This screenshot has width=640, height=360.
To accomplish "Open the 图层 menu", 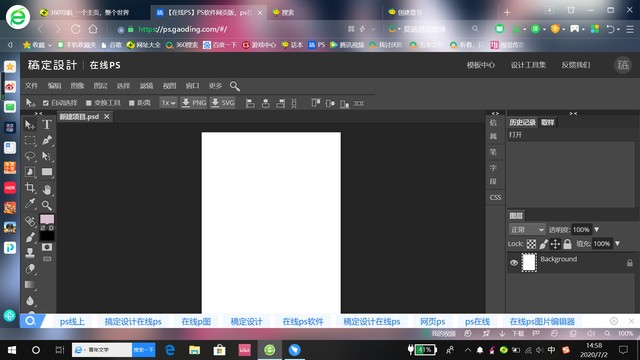I will click(100, 86).
